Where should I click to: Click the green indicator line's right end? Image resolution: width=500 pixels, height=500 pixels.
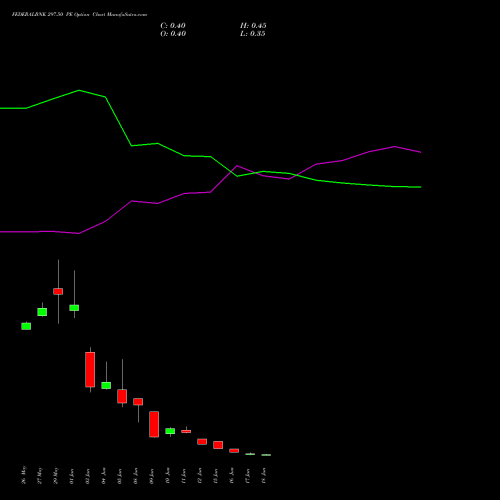coord(421,187)
